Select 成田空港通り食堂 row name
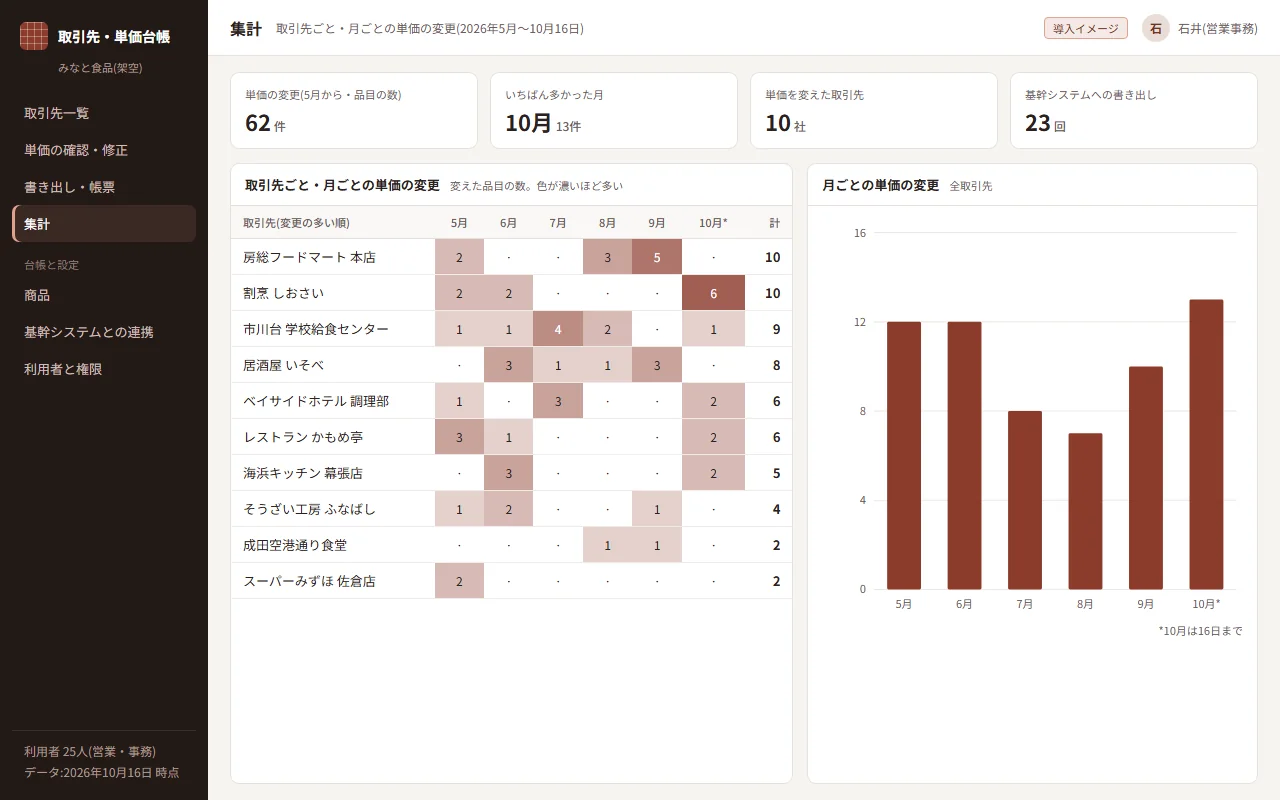This screenshot has height=800, width=1280. pos(295,545)
